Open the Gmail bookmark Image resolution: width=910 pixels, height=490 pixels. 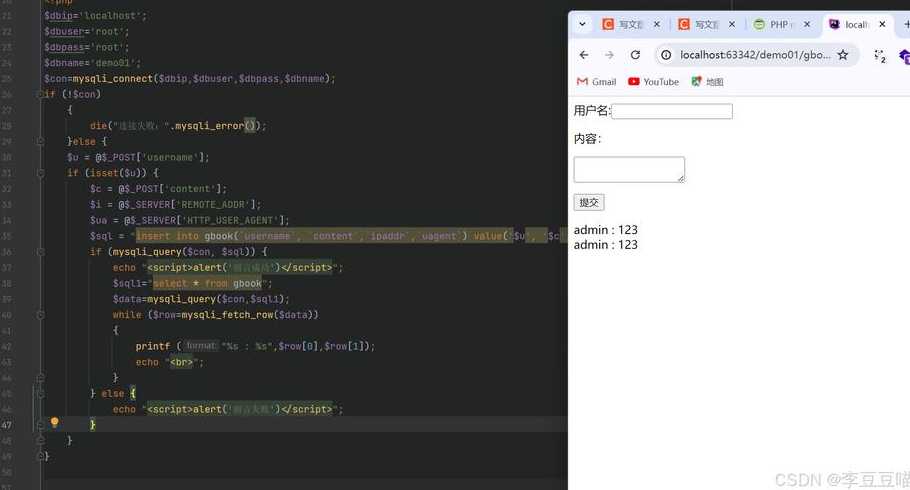click(x=596, y=82)
